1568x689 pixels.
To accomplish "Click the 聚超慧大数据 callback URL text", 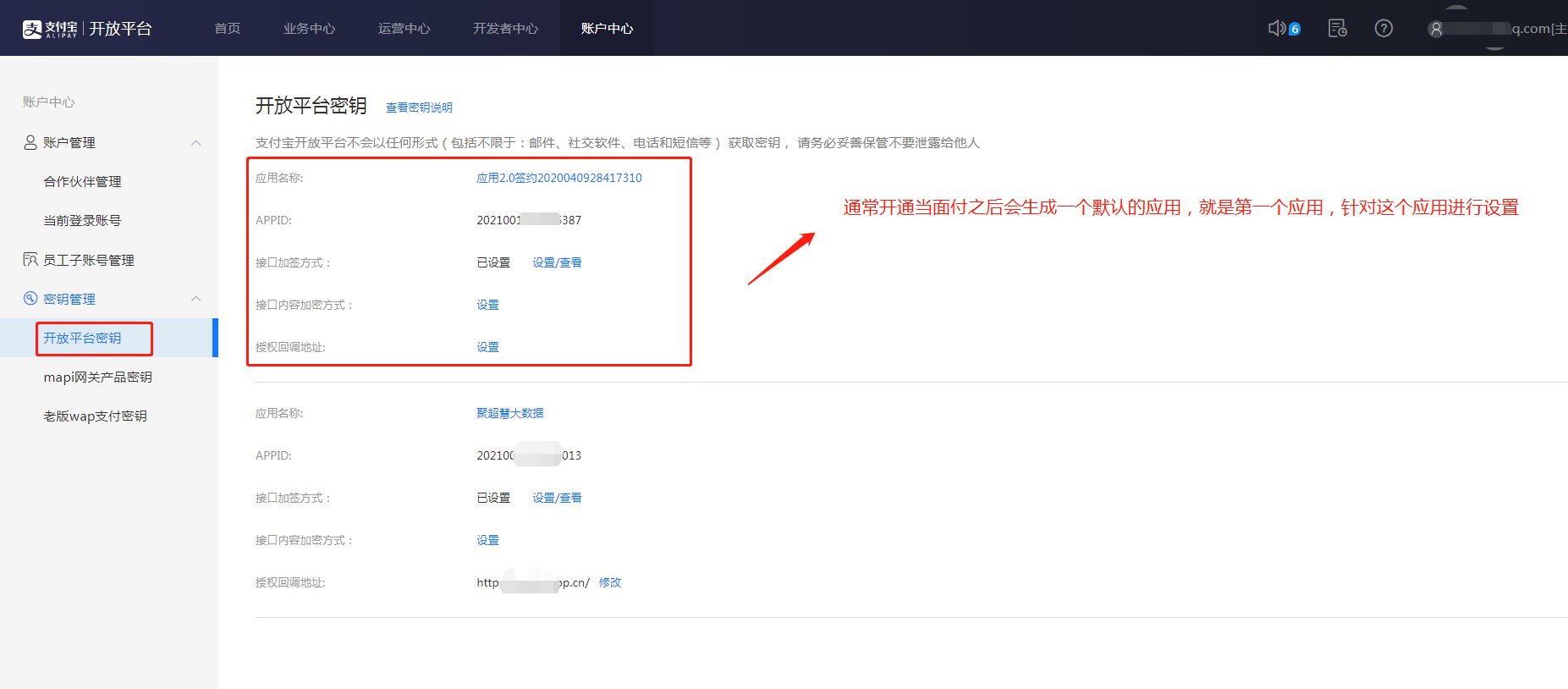I will (533, 582).
